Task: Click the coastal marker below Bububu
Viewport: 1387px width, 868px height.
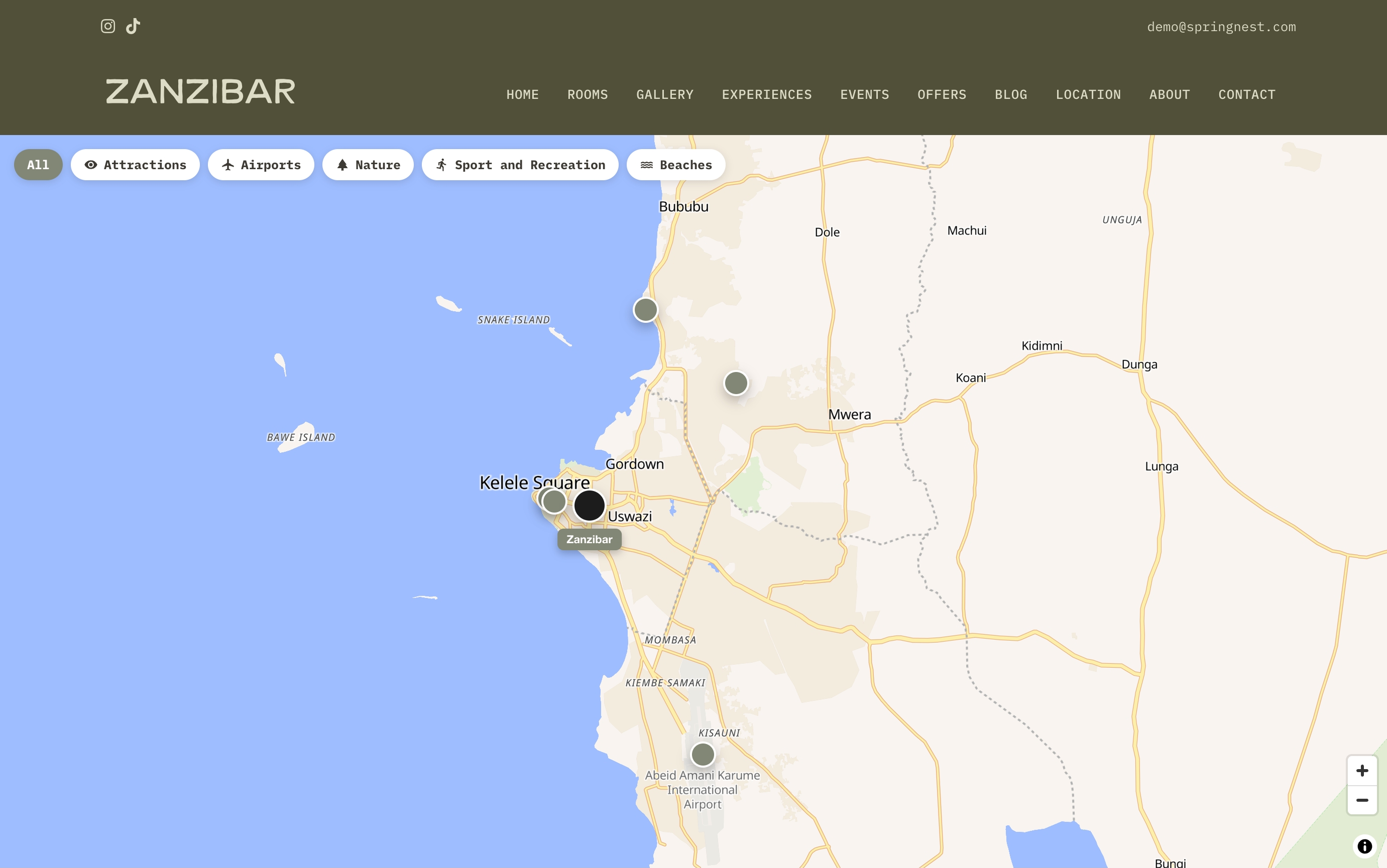Action: tap(645, 310)
